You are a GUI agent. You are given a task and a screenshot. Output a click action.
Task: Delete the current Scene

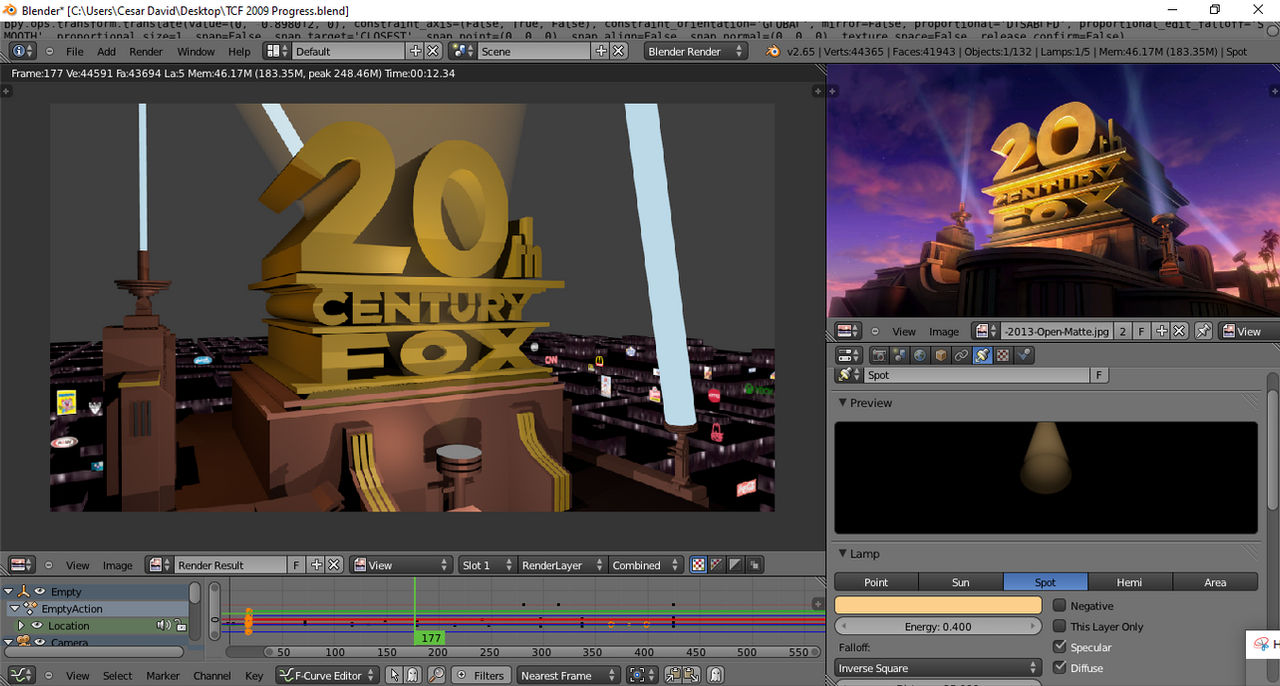617,51
